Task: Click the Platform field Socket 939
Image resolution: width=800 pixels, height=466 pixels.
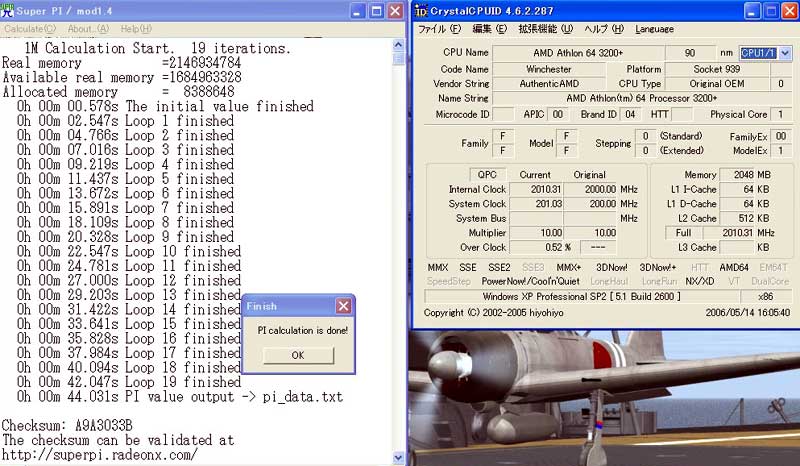Action: pos(716,69)
